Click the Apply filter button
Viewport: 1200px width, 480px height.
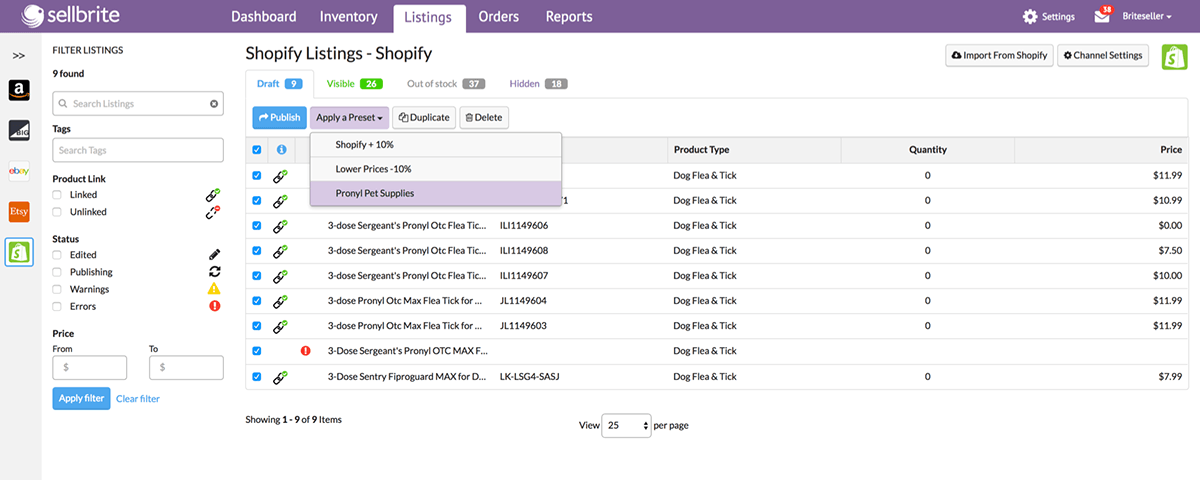pos(81,398)
